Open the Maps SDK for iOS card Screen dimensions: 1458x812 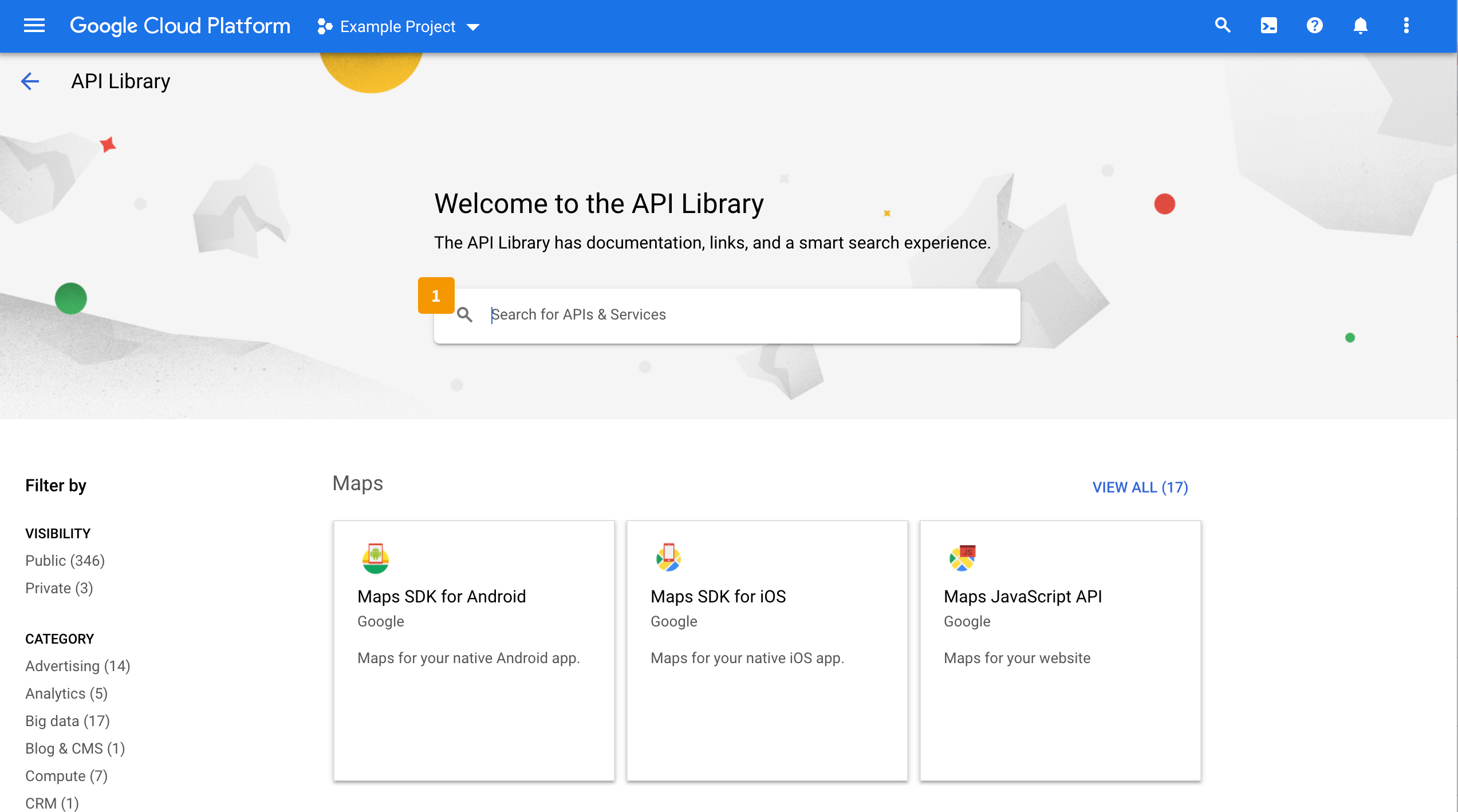[767, 651]
